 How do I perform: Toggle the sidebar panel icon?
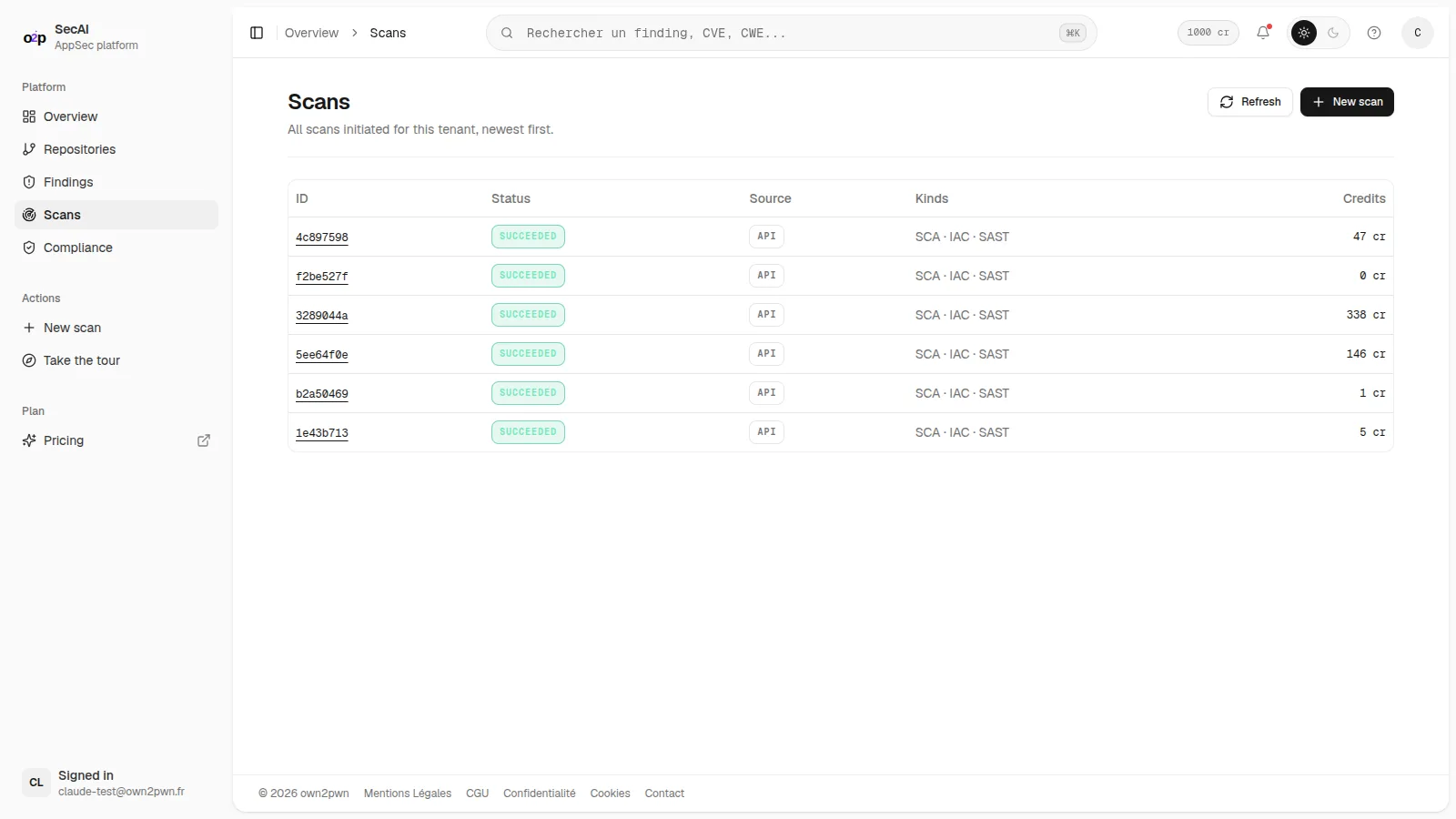click(257, 33)
